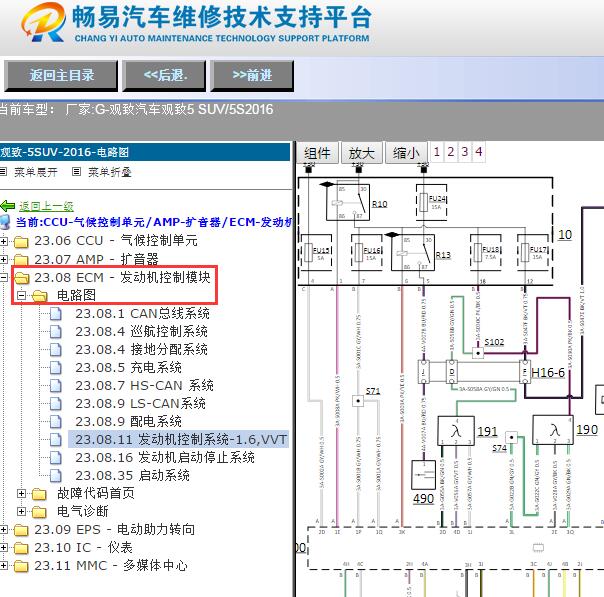Viewport: 604px width, 597px height.
Task: Click document icon of 23.08.11 发动机控制系统
Action: [56, 439]
